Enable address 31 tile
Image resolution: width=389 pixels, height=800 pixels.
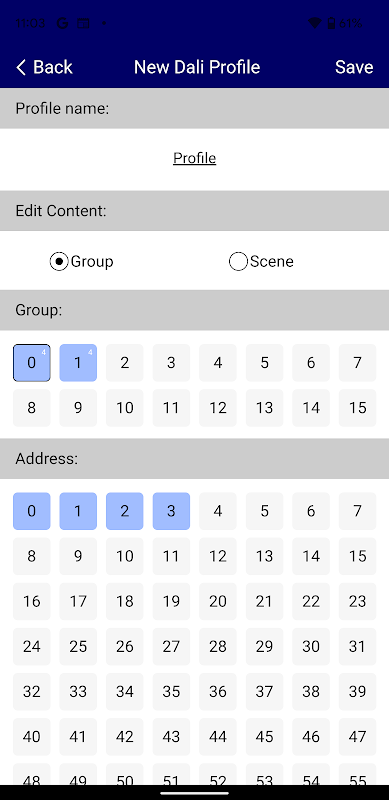tap(357, 646)
